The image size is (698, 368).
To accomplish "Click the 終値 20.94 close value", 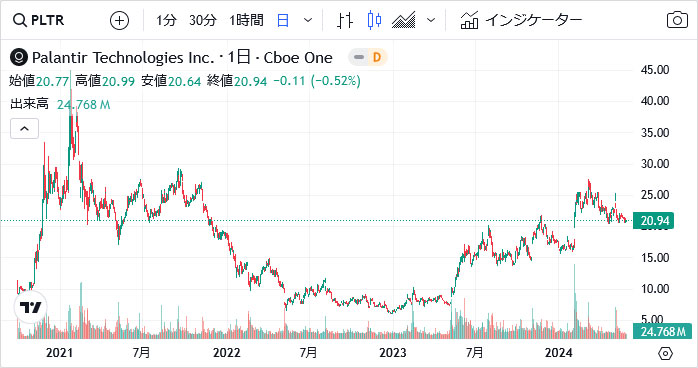I will tap(237, 81).
